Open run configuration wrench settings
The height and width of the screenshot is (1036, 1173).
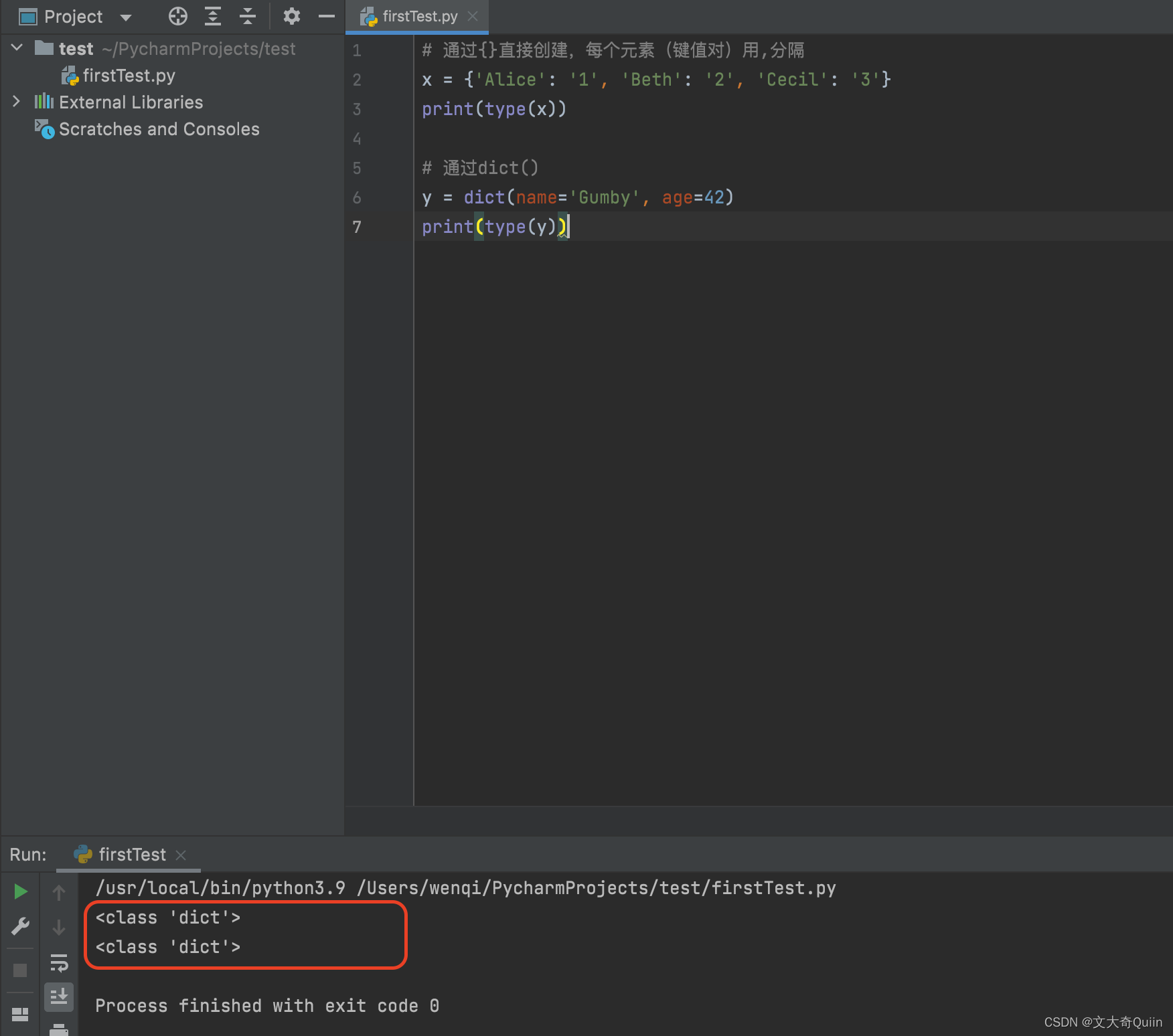pos(21,926)
